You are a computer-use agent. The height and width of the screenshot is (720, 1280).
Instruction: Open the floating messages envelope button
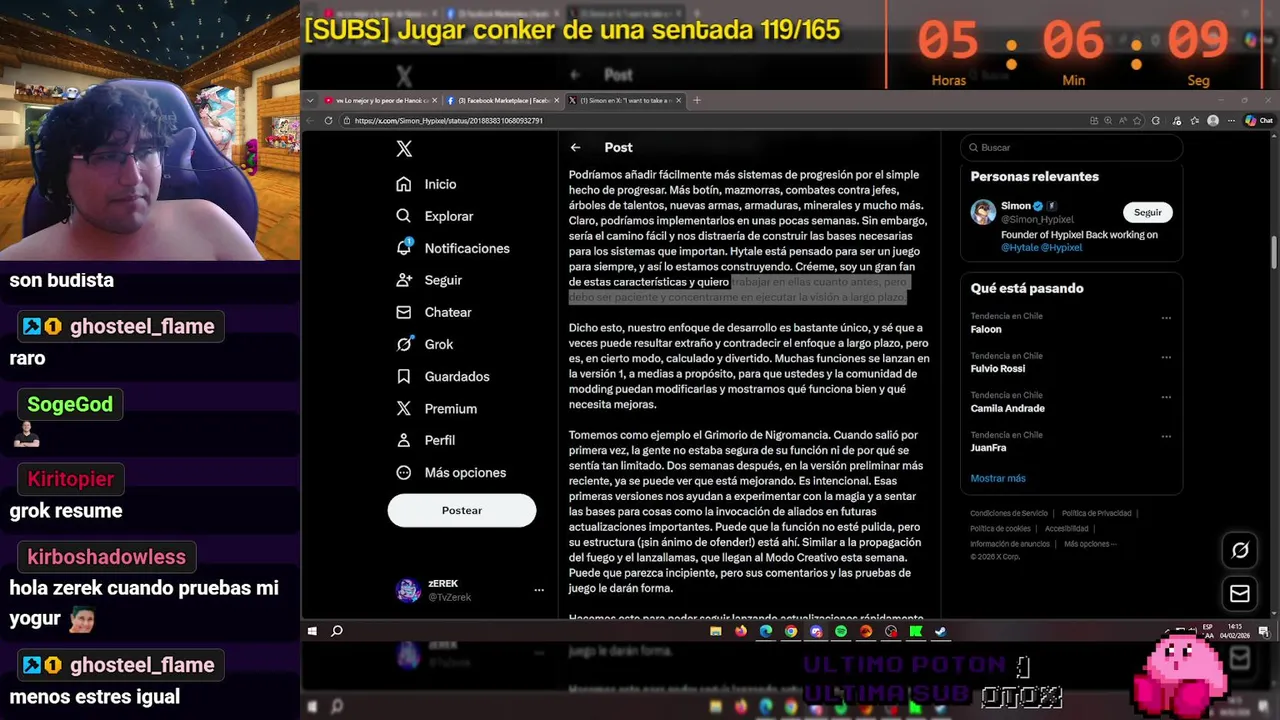1240,594
